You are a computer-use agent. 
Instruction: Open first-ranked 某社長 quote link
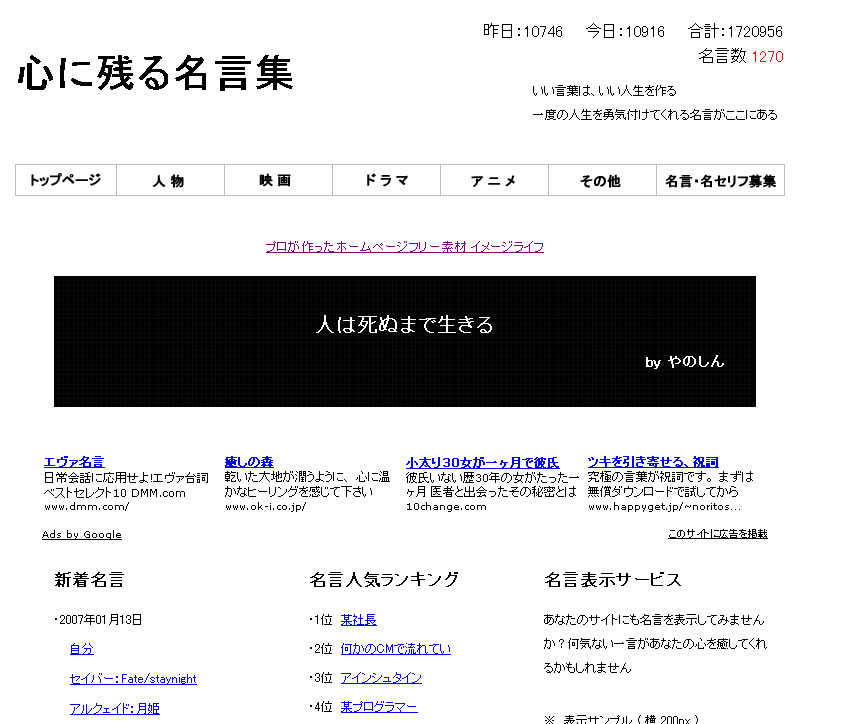(358, 620)
